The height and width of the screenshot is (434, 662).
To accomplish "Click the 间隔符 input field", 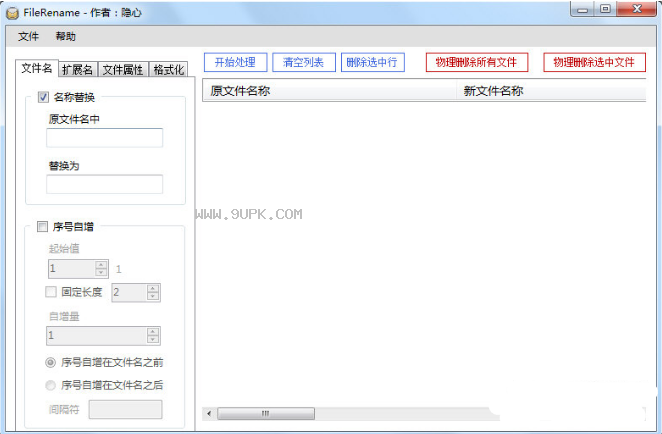I will tap(125, 410).
